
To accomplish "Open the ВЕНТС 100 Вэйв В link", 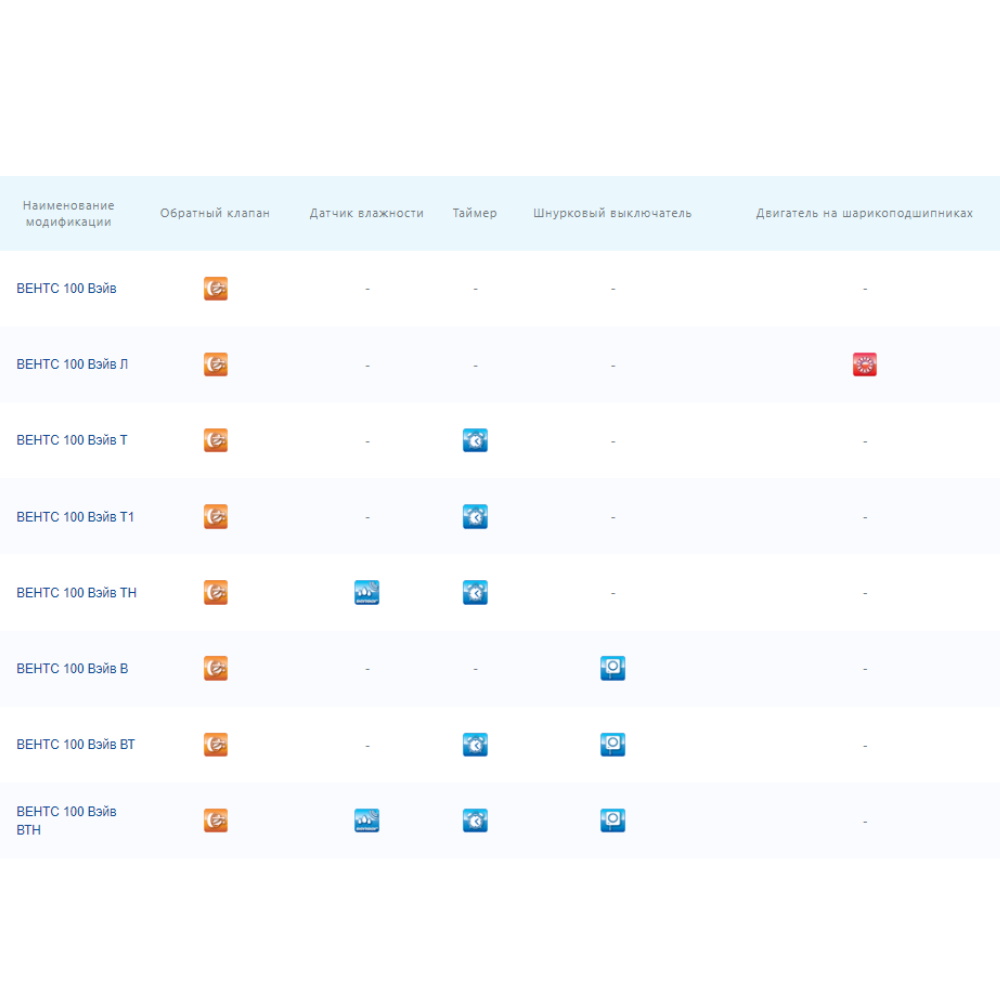I will click(x=72, y=668).
